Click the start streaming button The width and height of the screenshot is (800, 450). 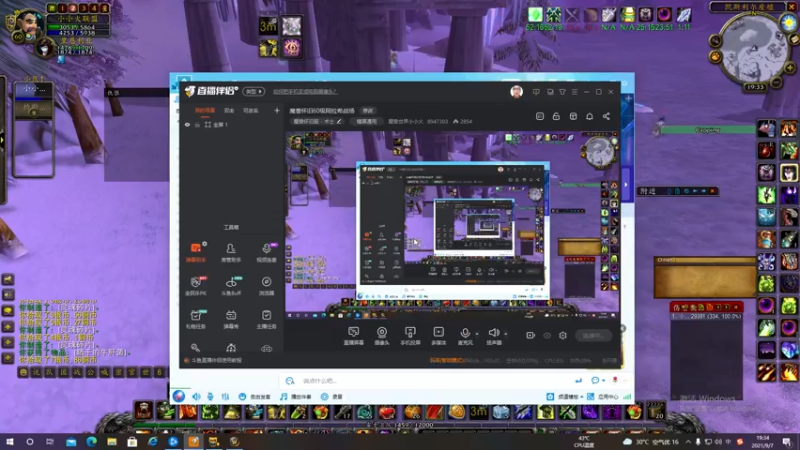(x=593, y=335)
